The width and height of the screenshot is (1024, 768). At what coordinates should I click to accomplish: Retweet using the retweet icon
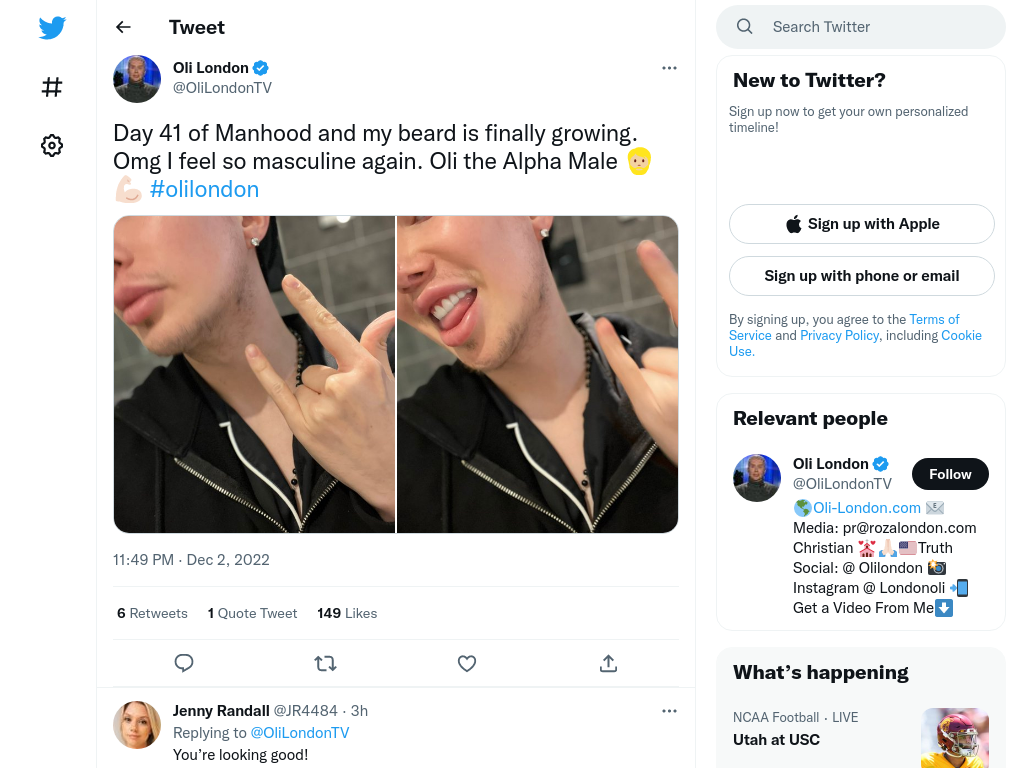point(325,664)
